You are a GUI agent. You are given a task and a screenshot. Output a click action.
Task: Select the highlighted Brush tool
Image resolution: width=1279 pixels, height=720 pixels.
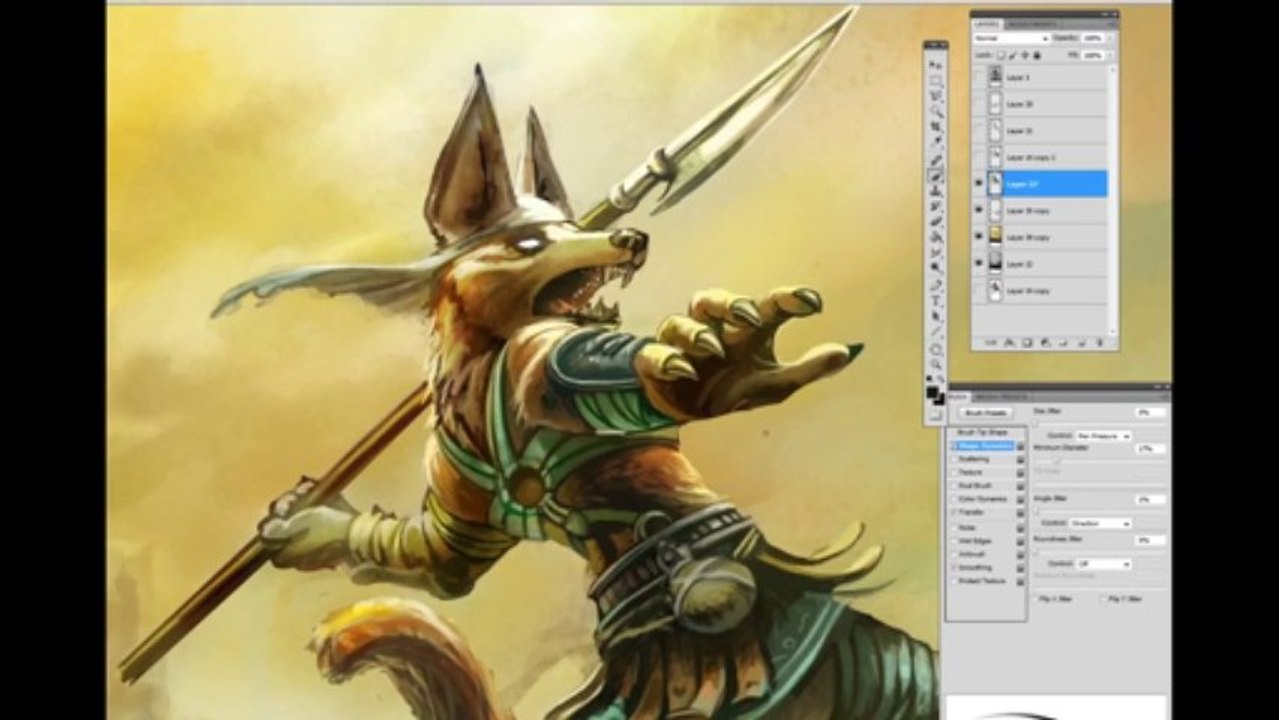pos(935,176)
